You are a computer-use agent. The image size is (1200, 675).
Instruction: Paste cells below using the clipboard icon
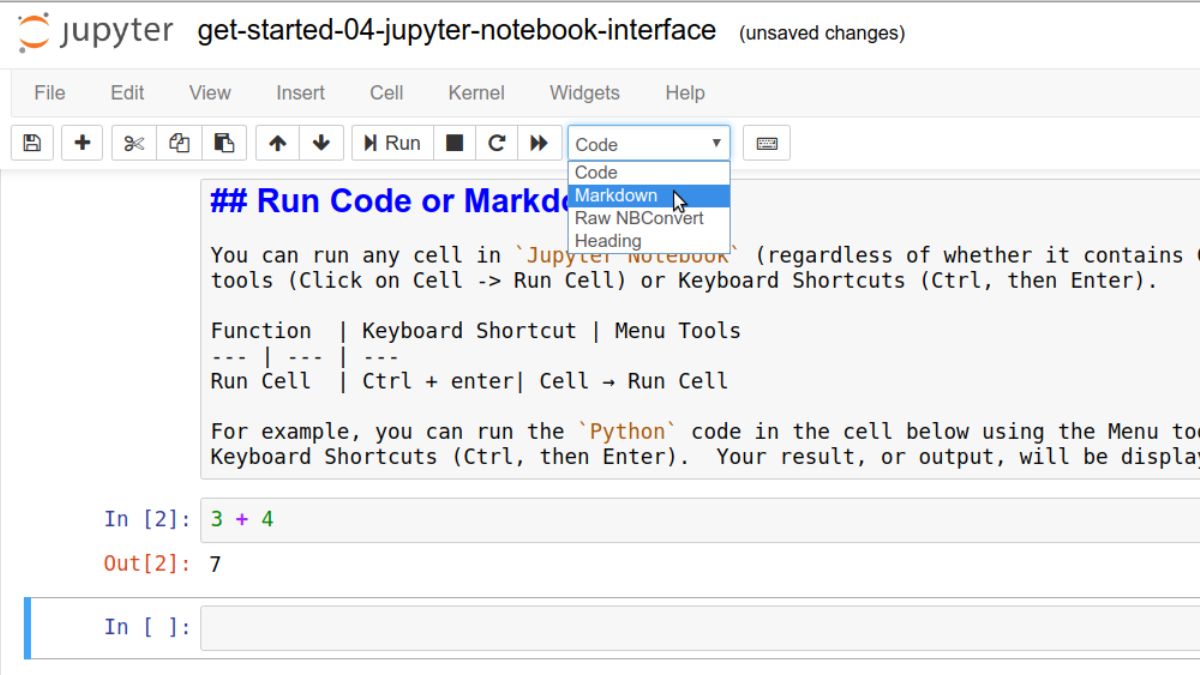(x=225, y=143)
